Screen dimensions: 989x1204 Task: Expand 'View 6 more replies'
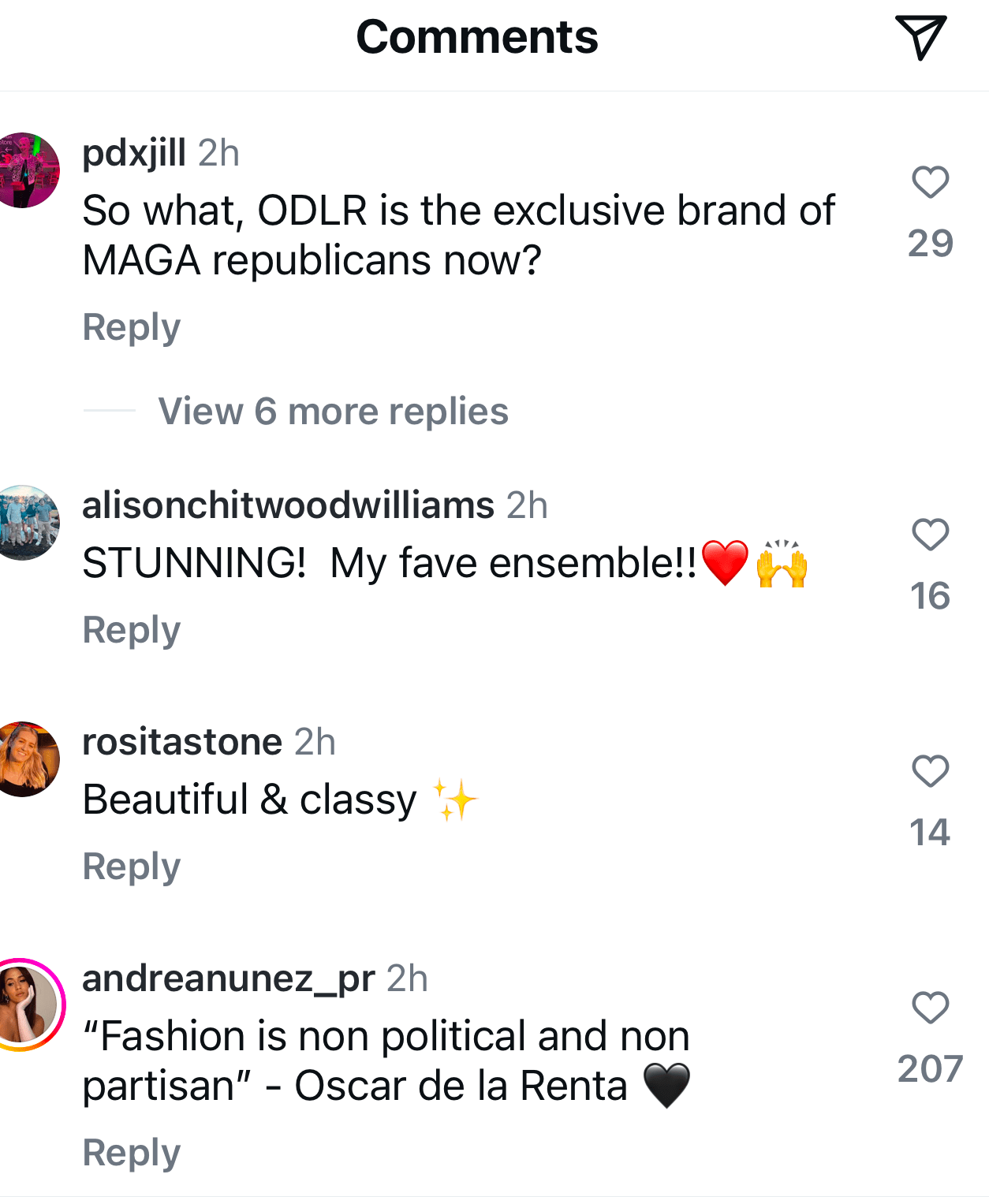point(333,411)
